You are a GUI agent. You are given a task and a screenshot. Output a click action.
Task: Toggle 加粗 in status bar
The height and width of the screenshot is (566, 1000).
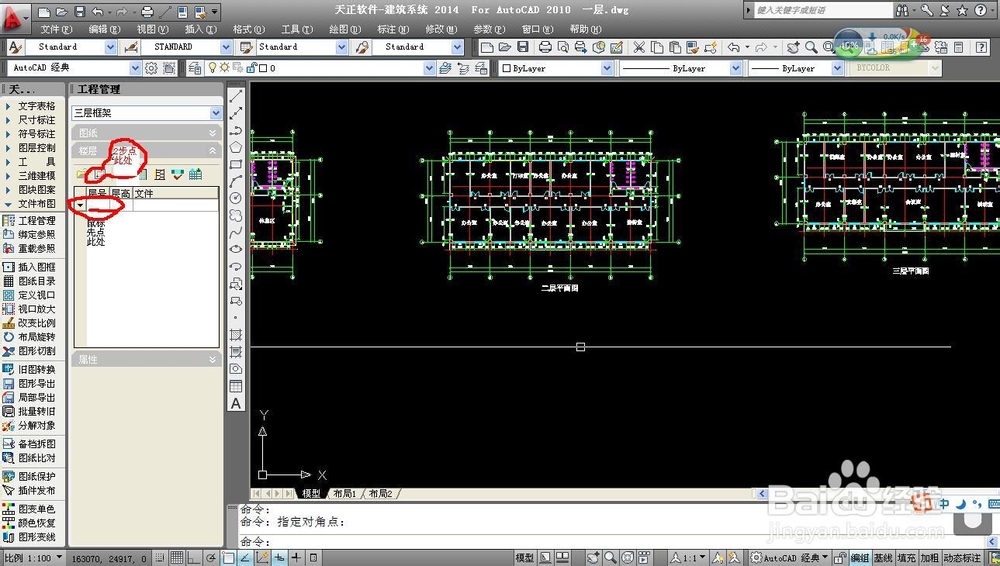pos(929,558)
